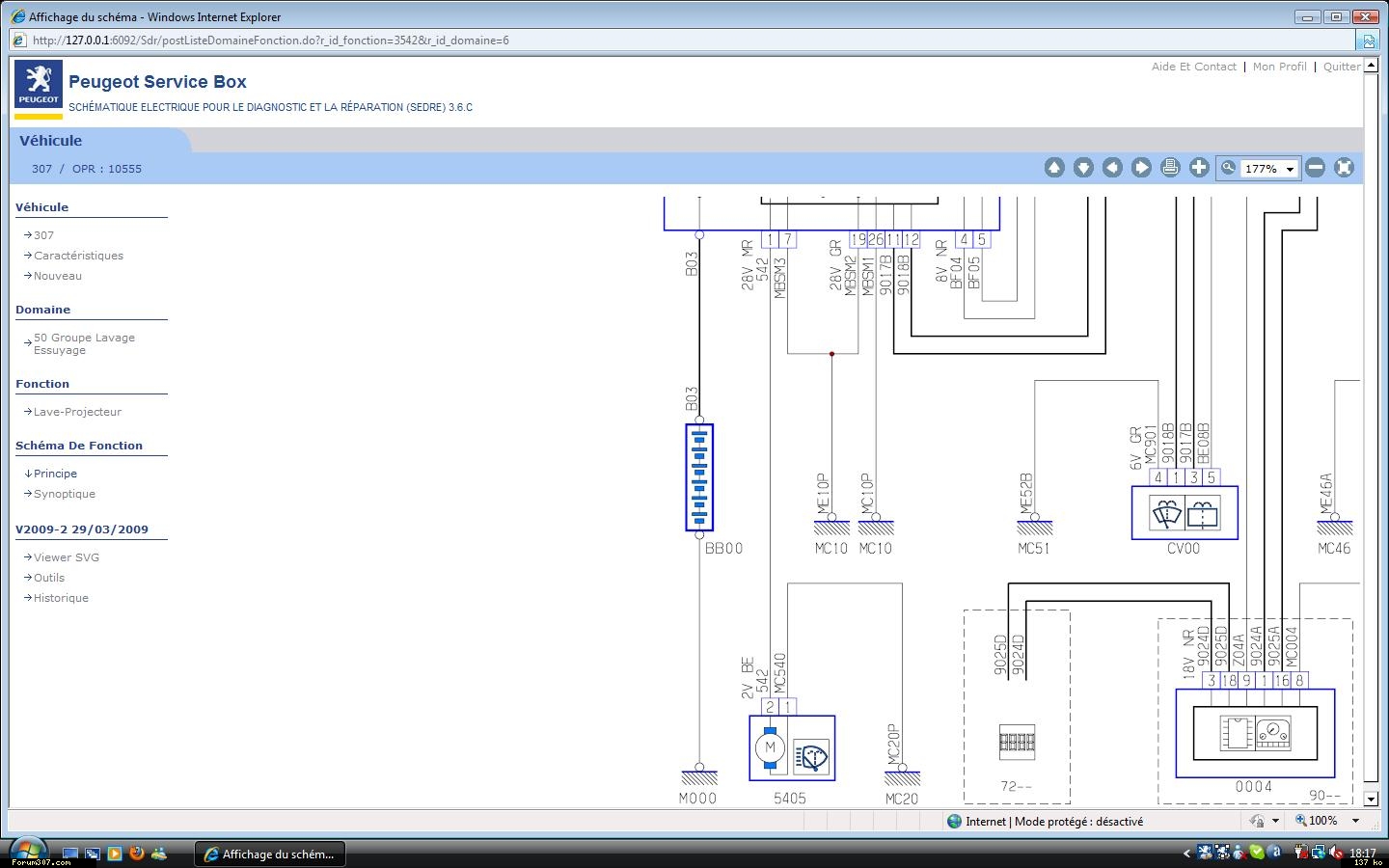Click the MC10 ground symbol under ME10P
The image size is (1389, 868).
coord(831,527)
